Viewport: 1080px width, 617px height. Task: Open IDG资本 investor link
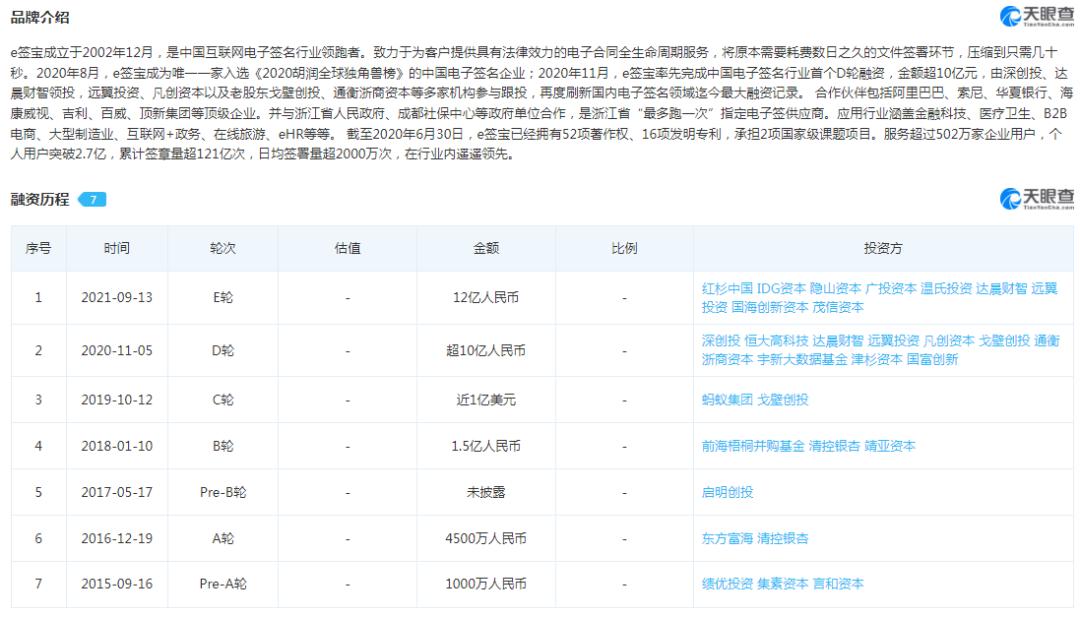(x=781, y=289)
